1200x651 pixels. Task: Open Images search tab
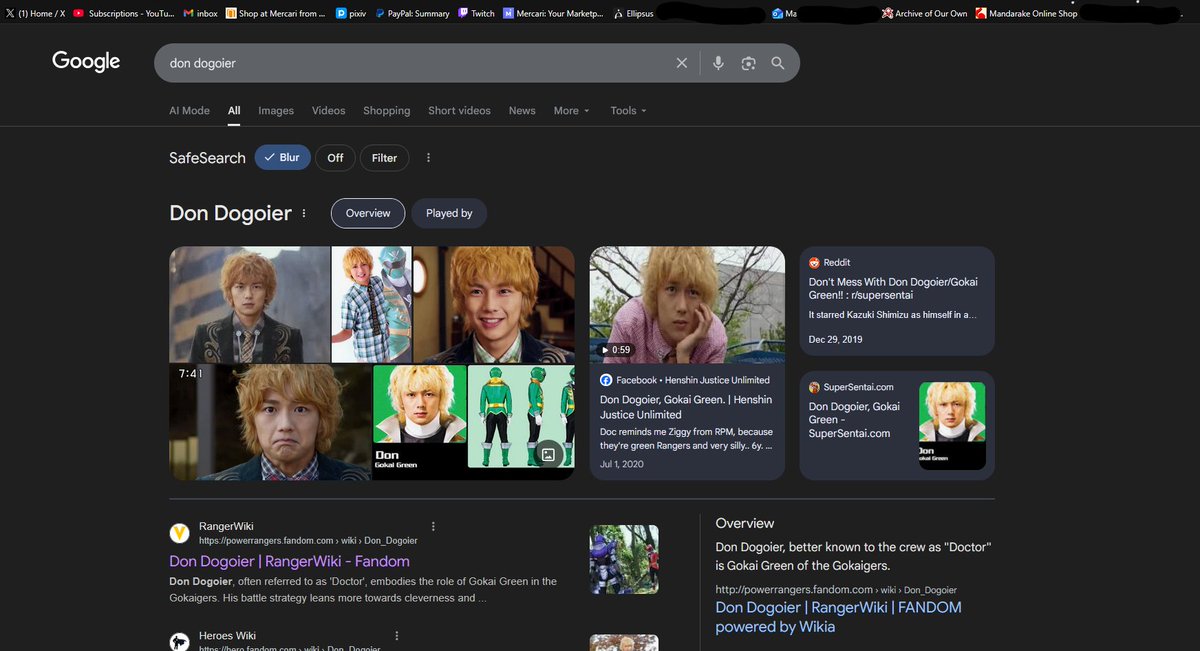(x=276, y=111)
